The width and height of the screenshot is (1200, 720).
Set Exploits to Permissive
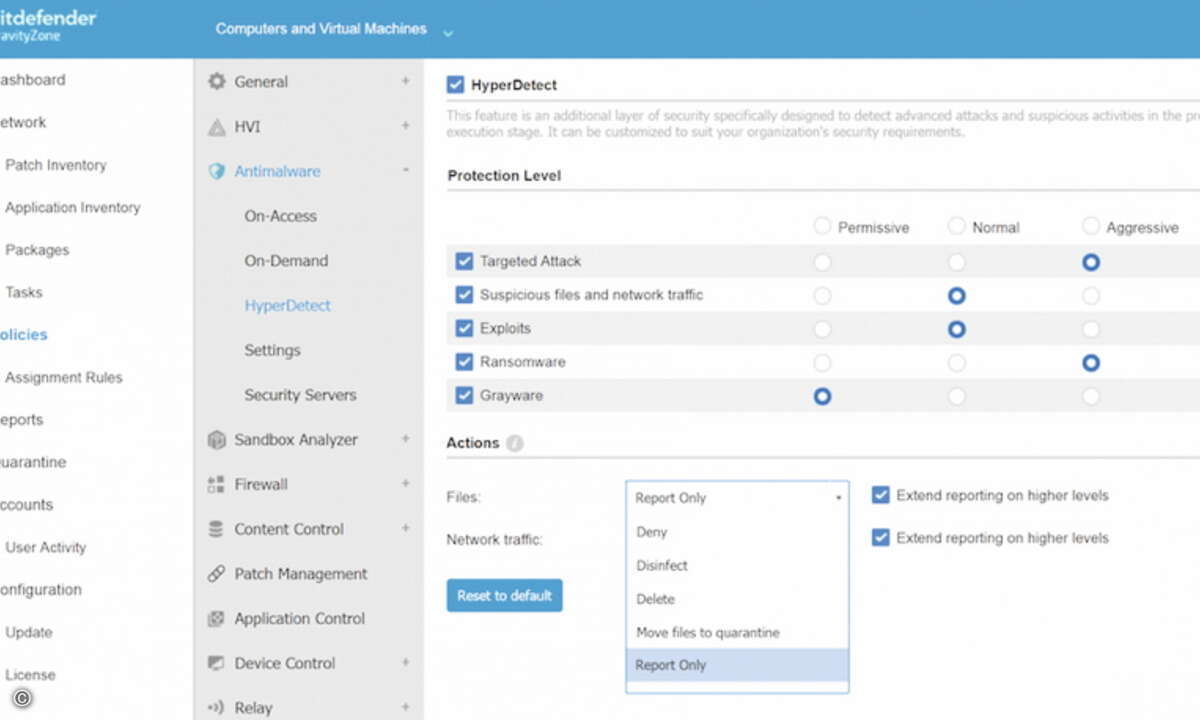822,329
